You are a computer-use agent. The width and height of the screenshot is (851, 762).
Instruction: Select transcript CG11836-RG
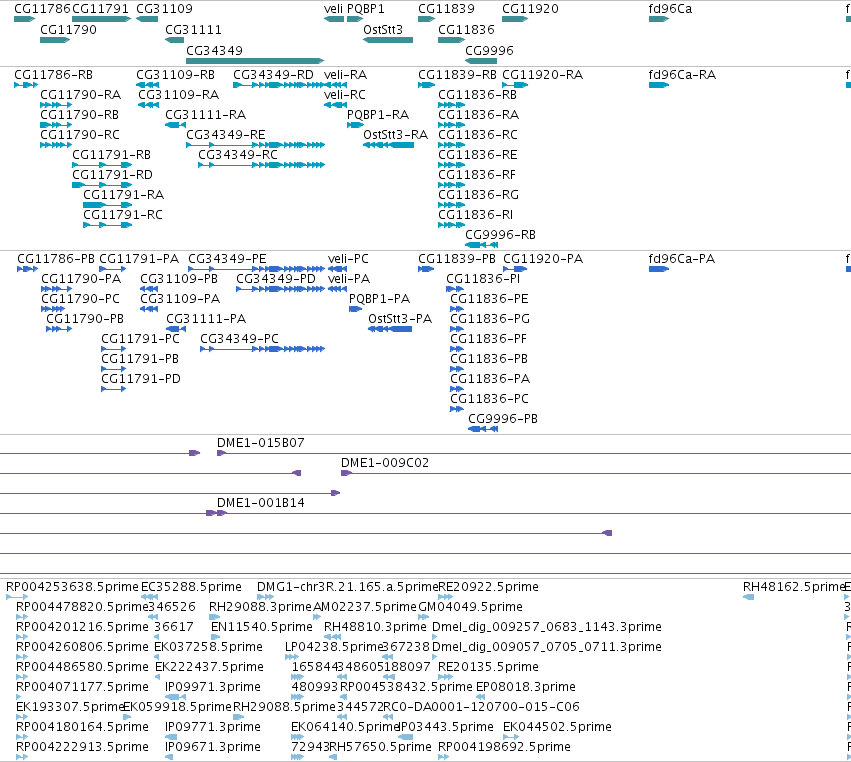478,194
